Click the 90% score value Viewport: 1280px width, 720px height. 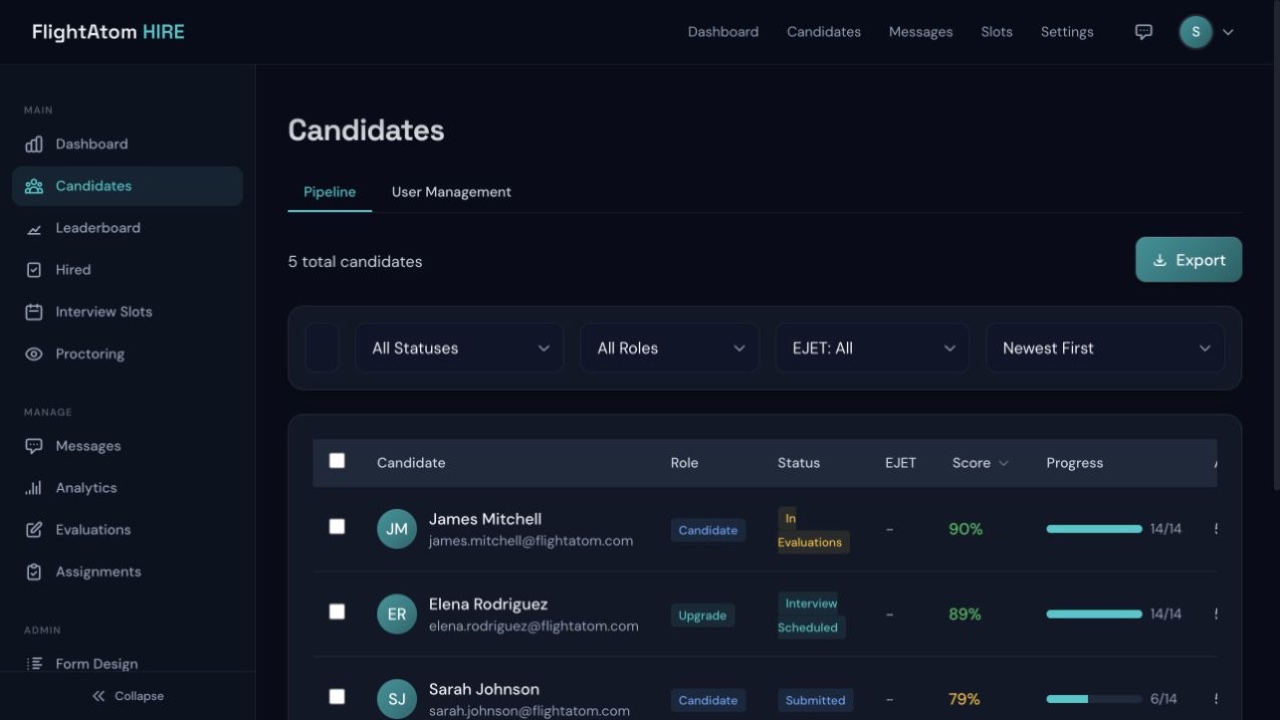[x=966, y=529]
